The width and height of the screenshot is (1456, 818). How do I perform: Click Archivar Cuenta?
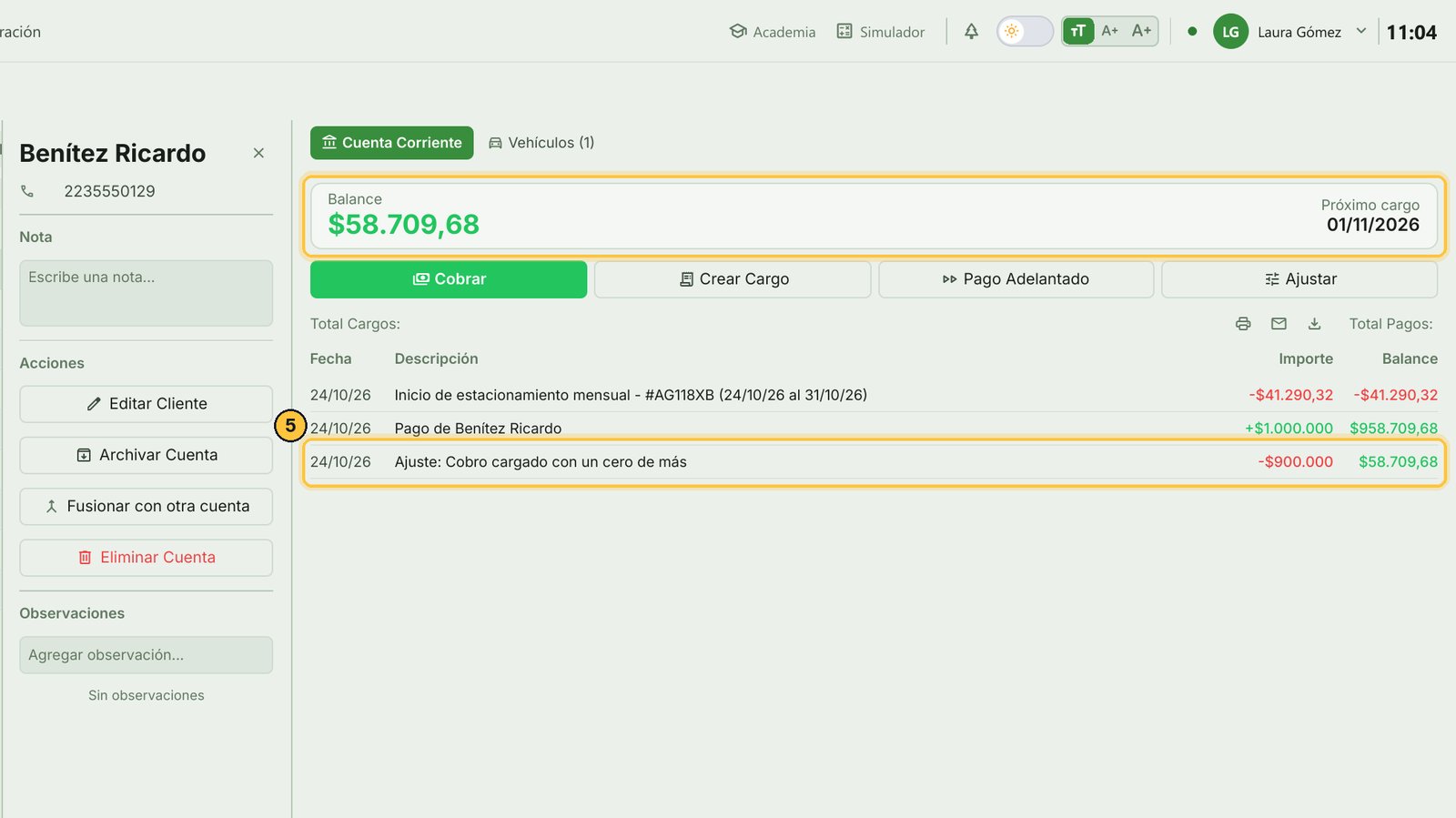[146, 455]
